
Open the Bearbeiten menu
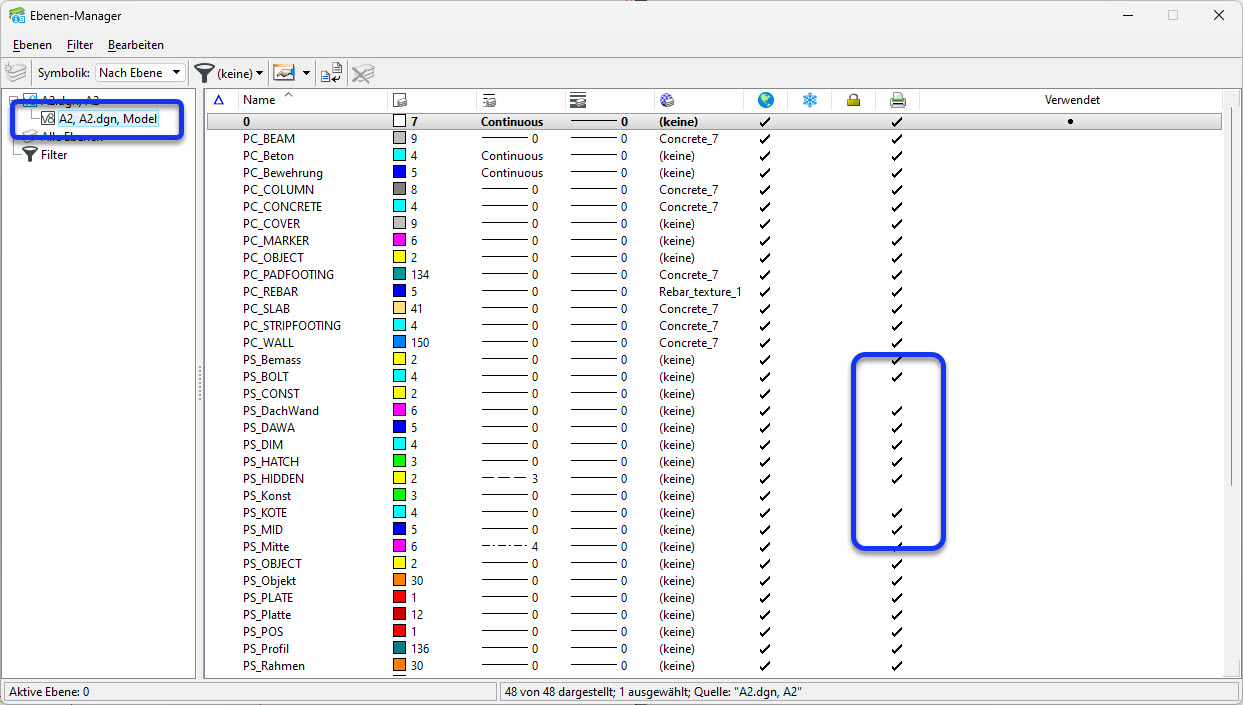tap(136, 45)
